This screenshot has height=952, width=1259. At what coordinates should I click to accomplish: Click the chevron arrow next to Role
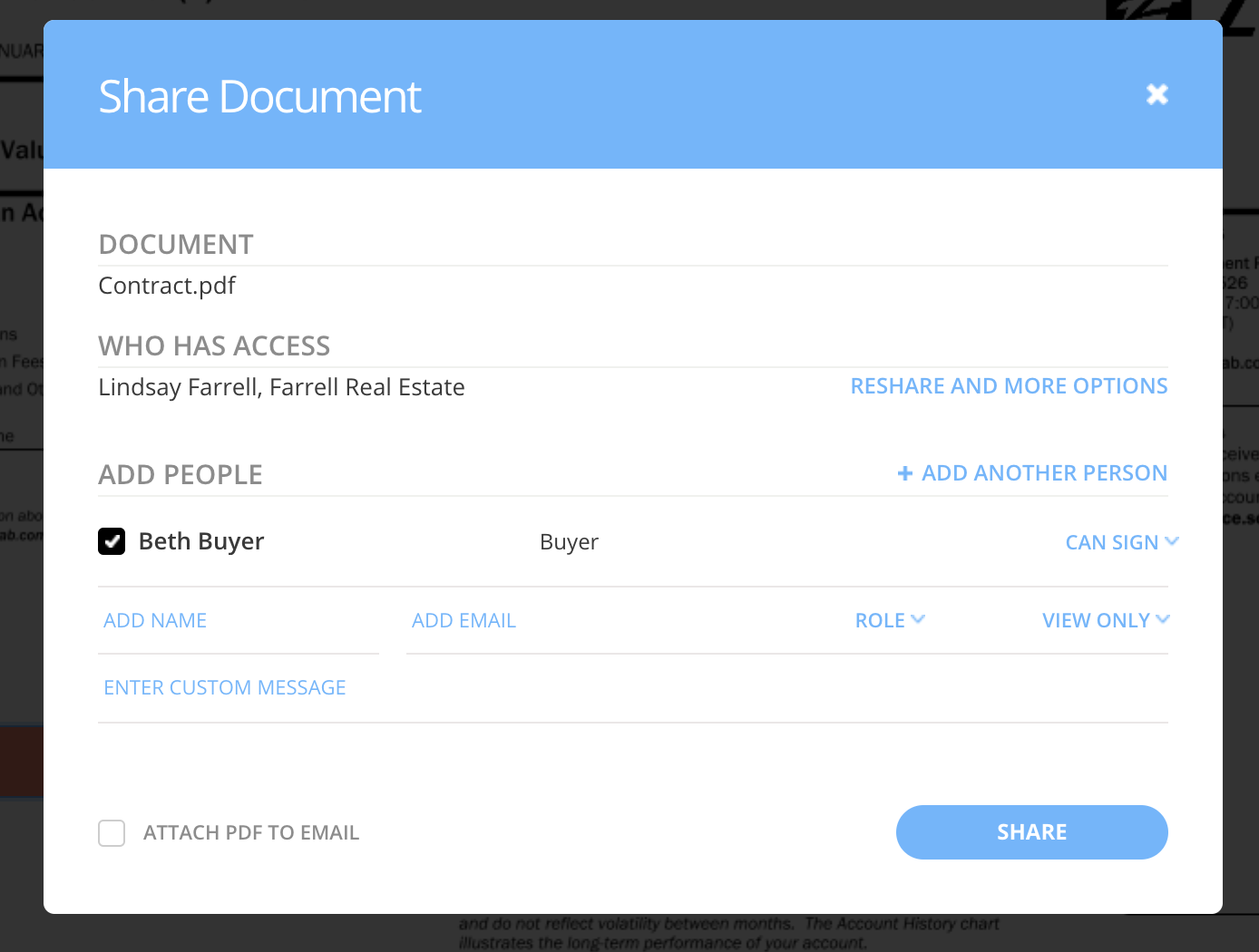tap(918, 619)
